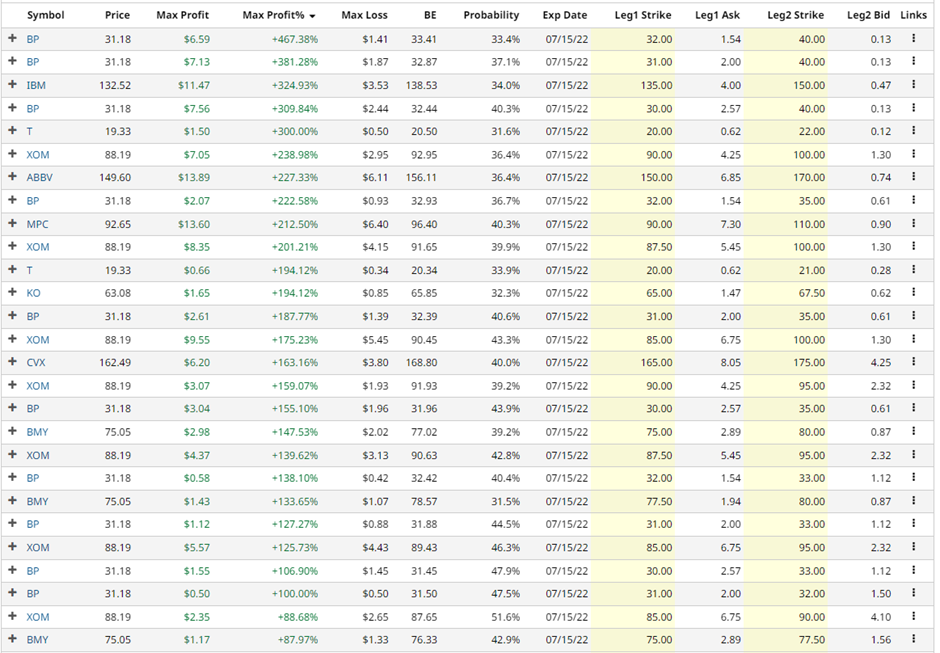Expand the IBM row with the plus icon
This screenshot has width=940, height=653.
pos(12,86)
